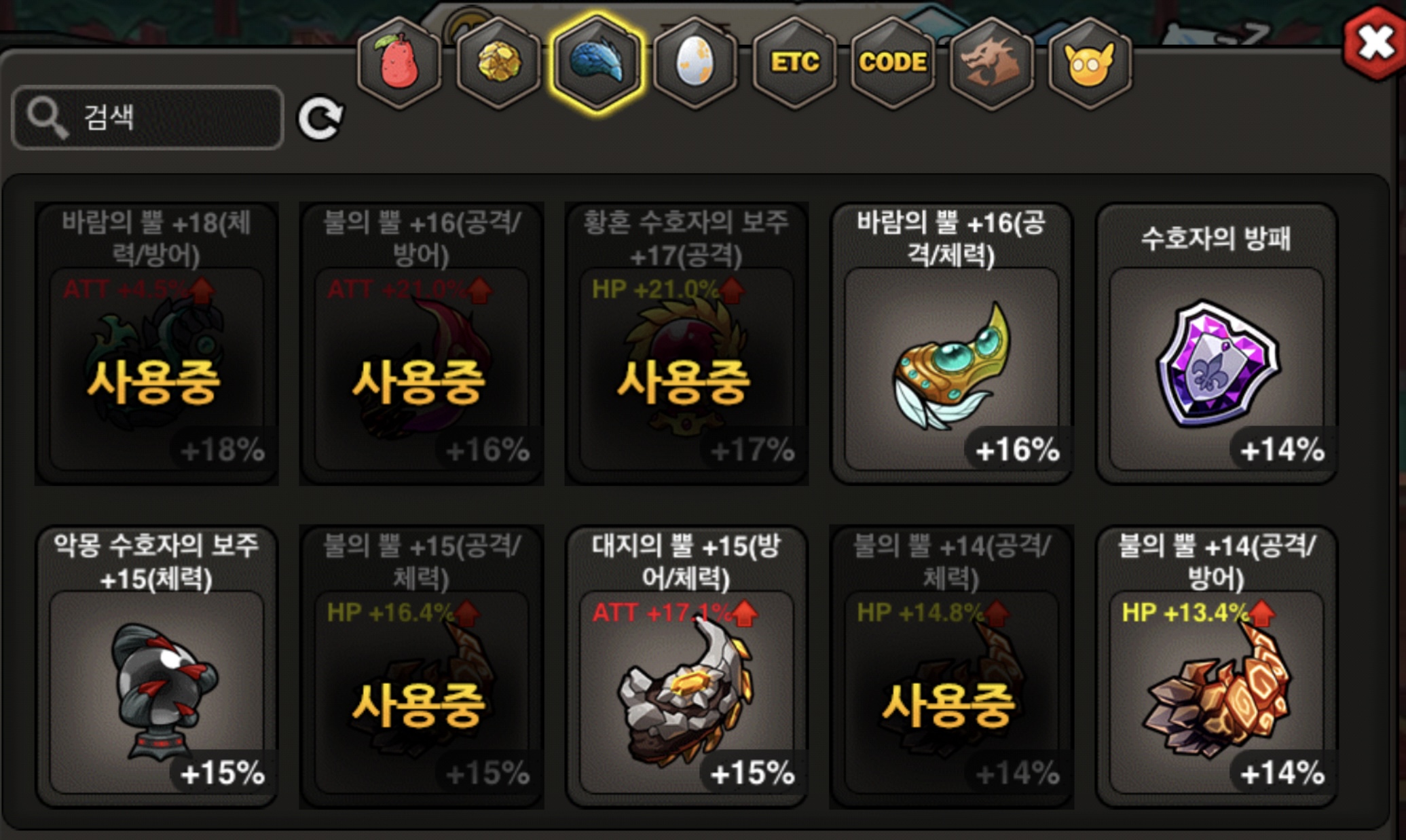Select the 수호자의 방패 purple shield item
This screenshot has height=840, width=1406.
[1216, 344]
